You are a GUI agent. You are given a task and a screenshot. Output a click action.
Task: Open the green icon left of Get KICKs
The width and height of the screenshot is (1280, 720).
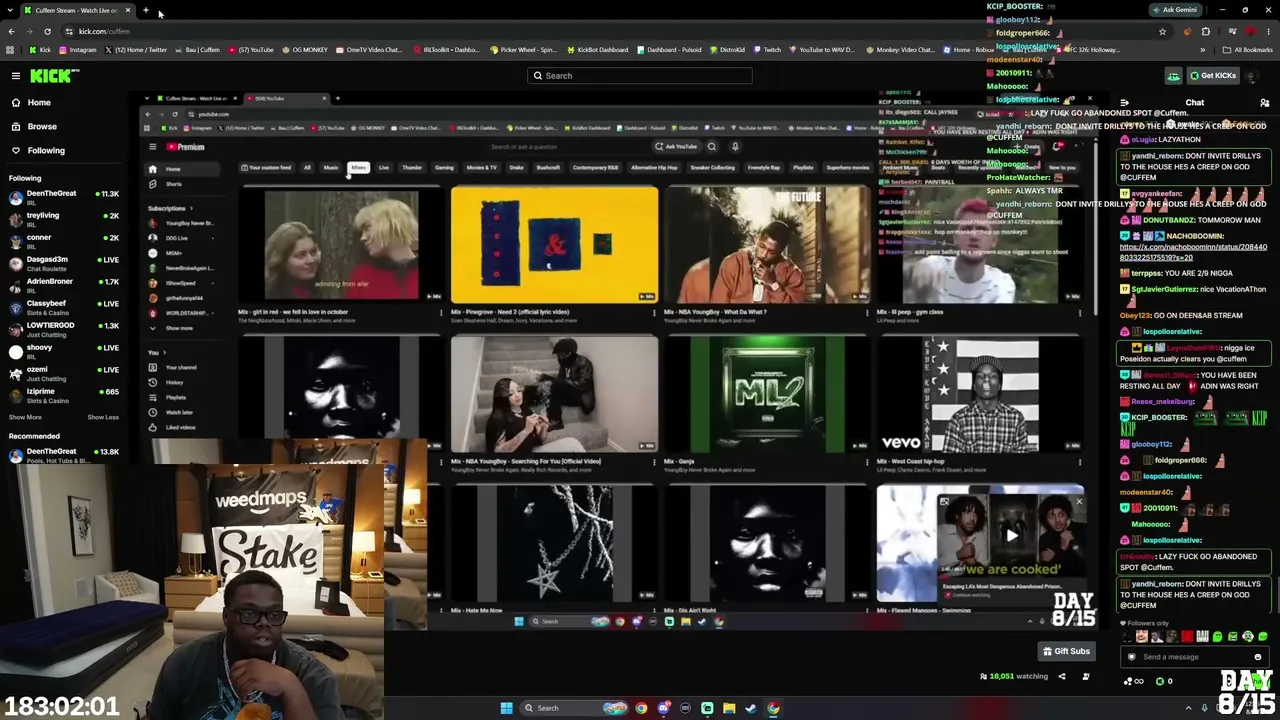pos(1173,76)
